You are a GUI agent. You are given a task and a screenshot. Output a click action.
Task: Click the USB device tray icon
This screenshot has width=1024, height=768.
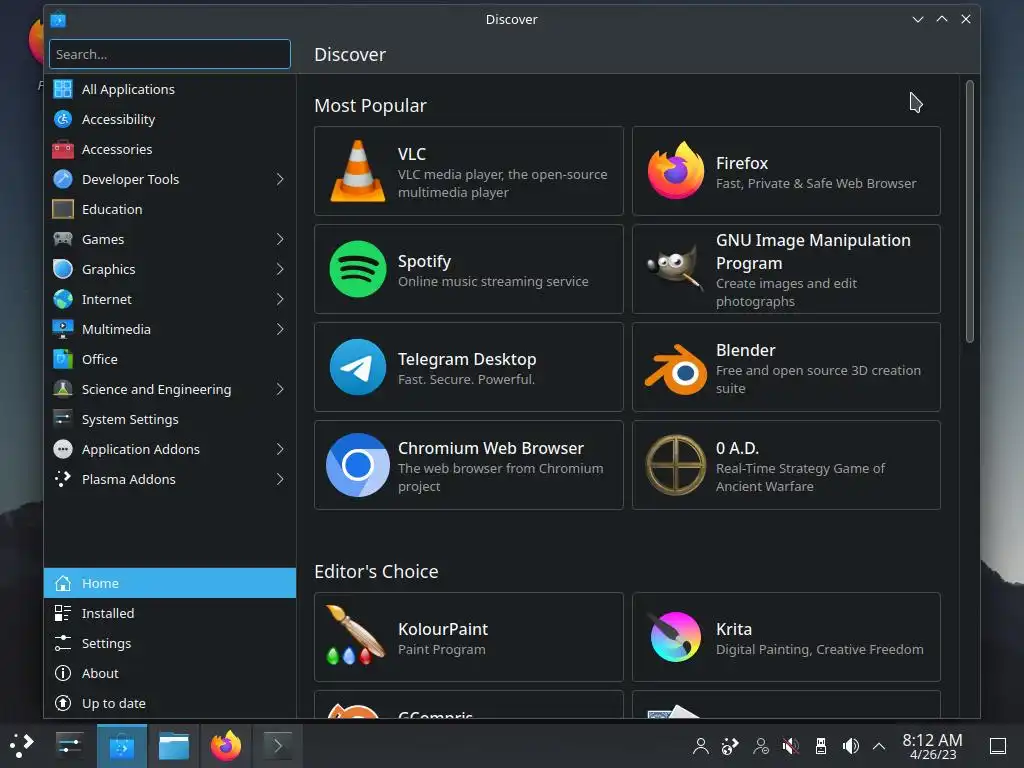(x=821, y=746)
